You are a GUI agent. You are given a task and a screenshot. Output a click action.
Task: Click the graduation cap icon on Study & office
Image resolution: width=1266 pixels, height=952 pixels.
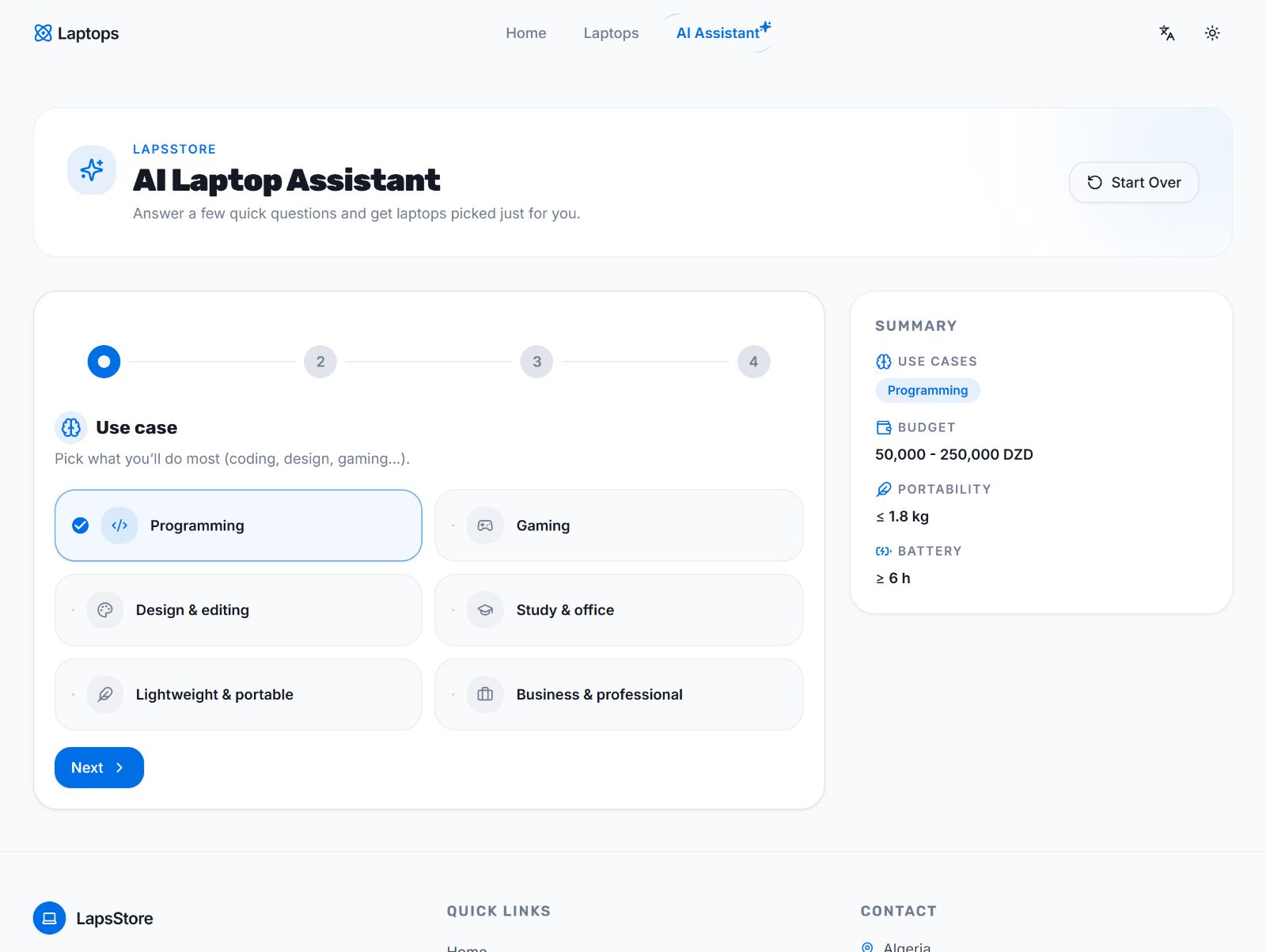(x=485, y=610)
